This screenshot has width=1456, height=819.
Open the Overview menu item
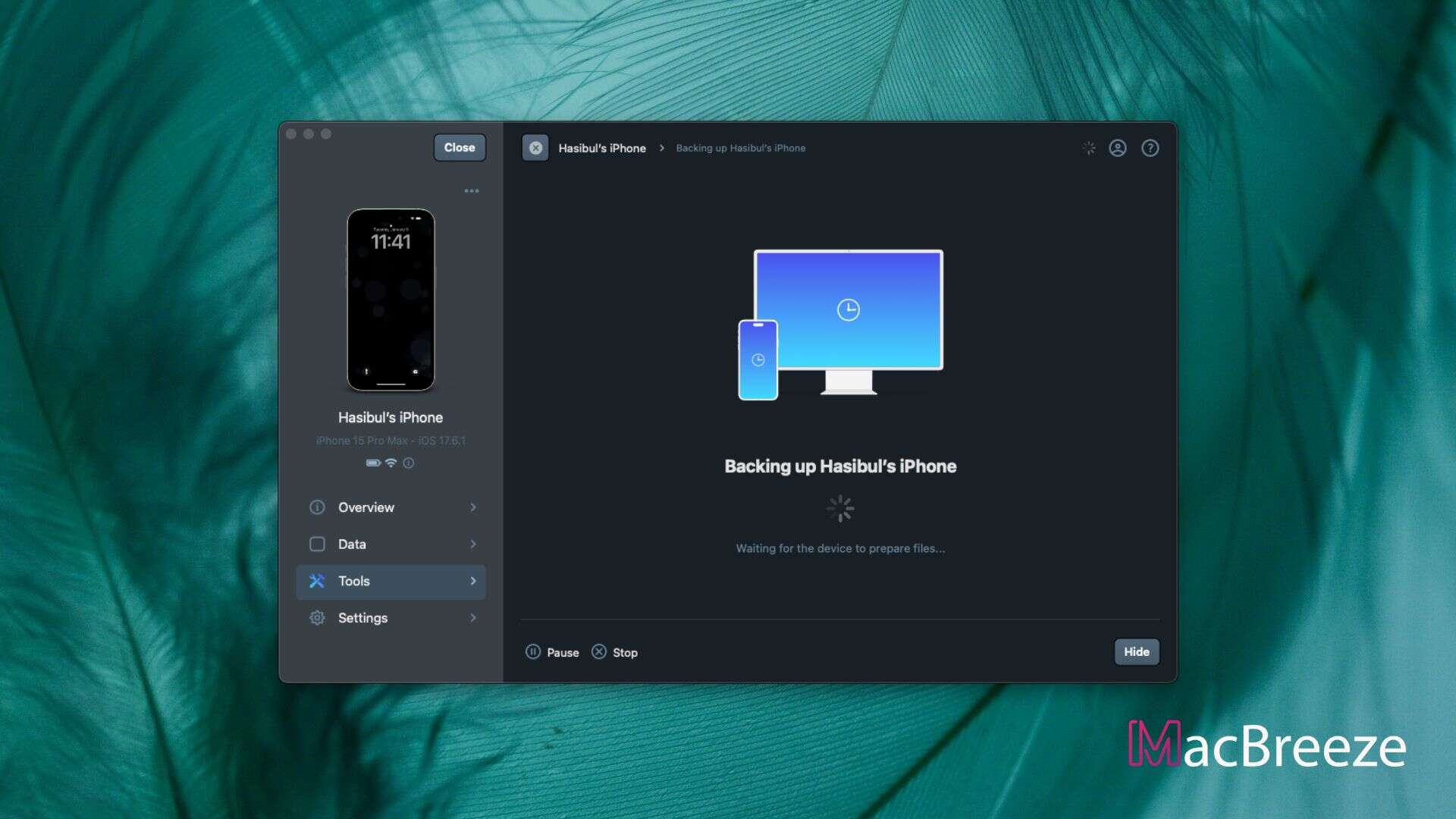(x=391, y=507)
